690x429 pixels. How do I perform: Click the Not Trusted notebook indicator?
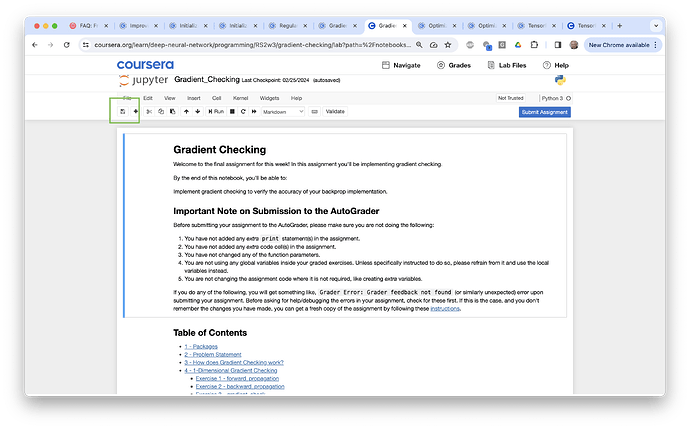(510, 98)
